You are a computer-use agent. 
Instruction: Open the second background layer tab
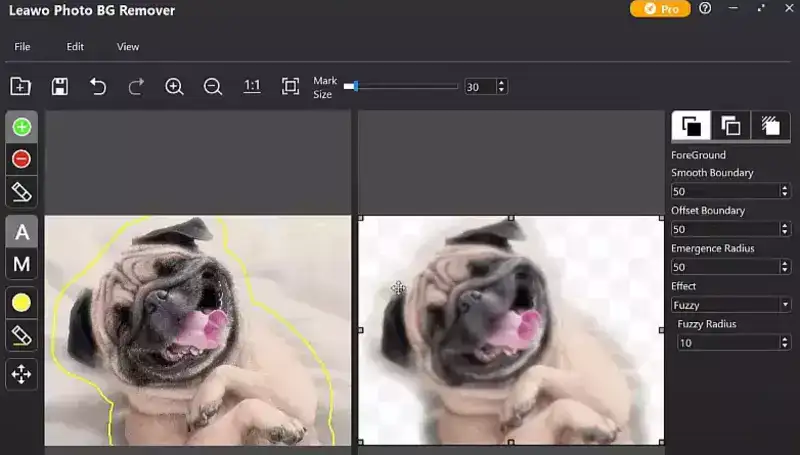[x=731, y=125]
